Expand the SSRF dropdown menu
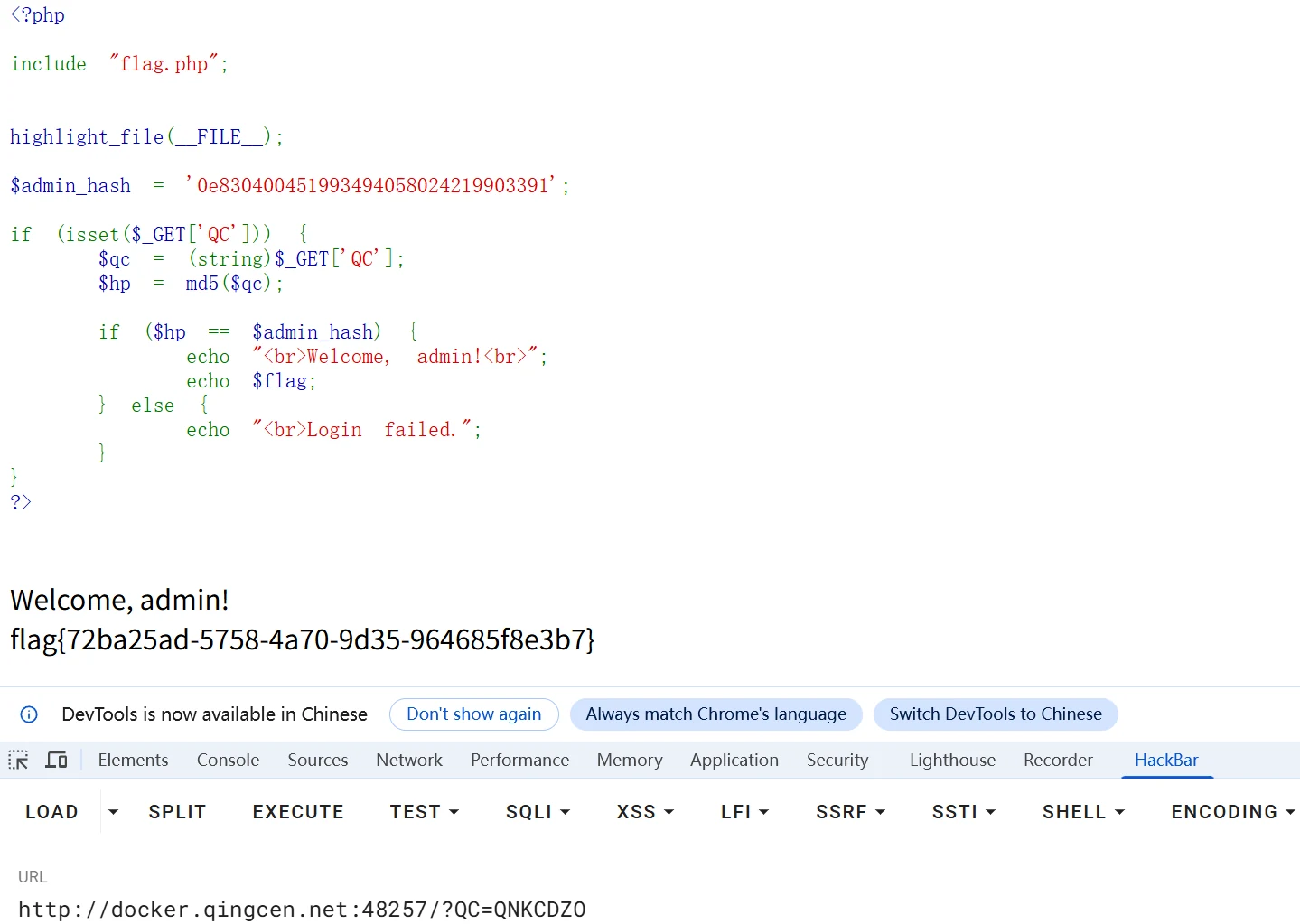Image resolution: width=1300 pixels, height=924 pixels. click(851, 812)
